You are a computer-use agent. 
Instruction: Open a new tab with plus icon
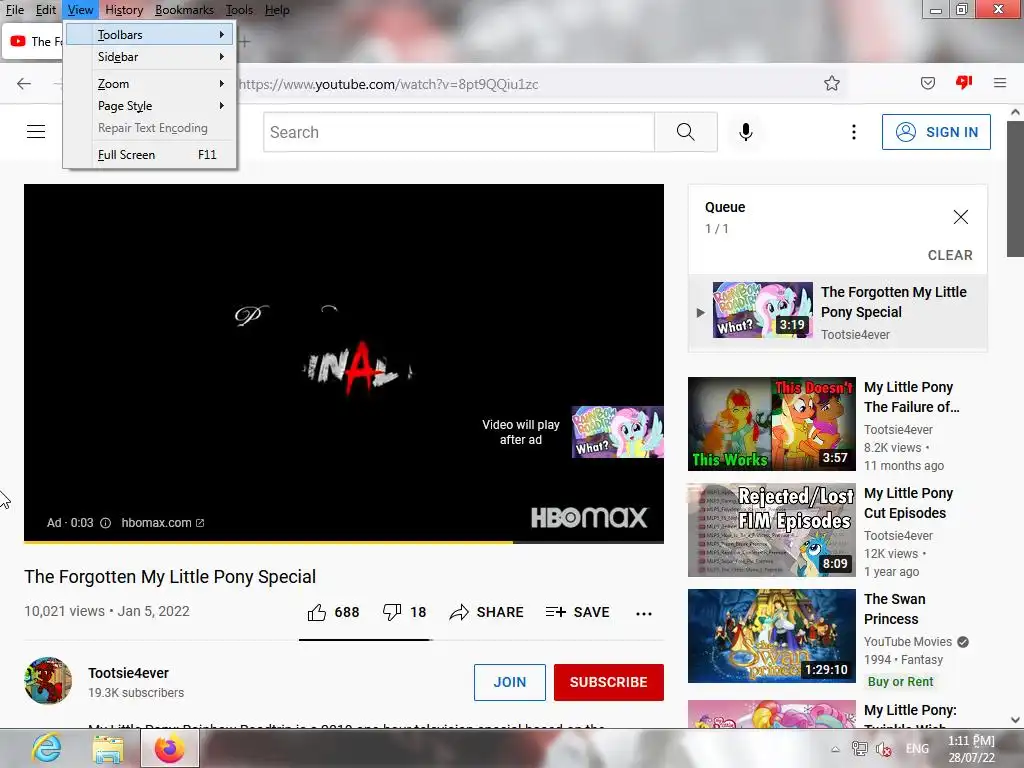pyautogui.click(x=244, y=42)
